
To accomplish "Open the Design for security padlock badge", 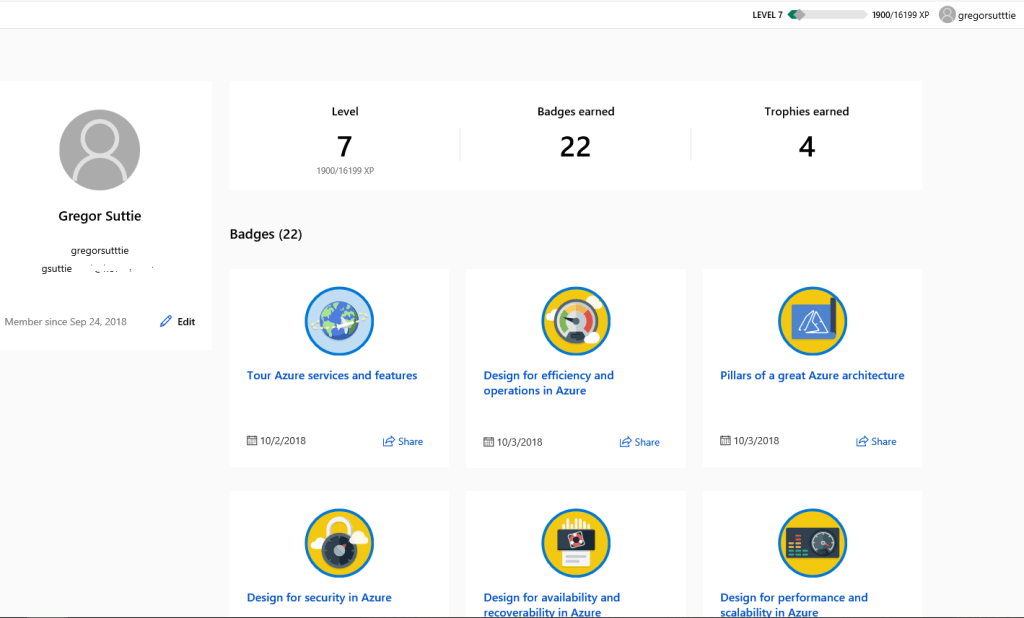I will click(339, 543).
